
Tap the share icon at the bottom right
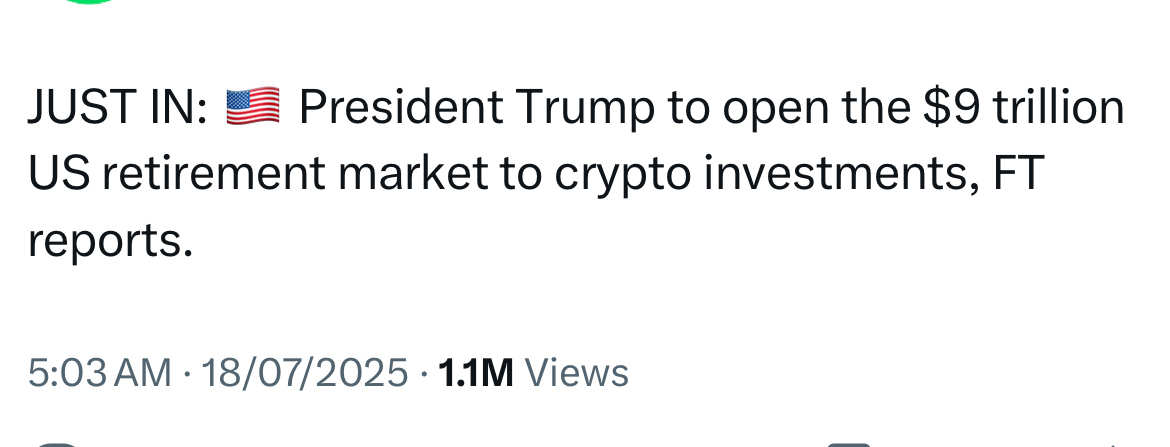(x=1112, y=446)
